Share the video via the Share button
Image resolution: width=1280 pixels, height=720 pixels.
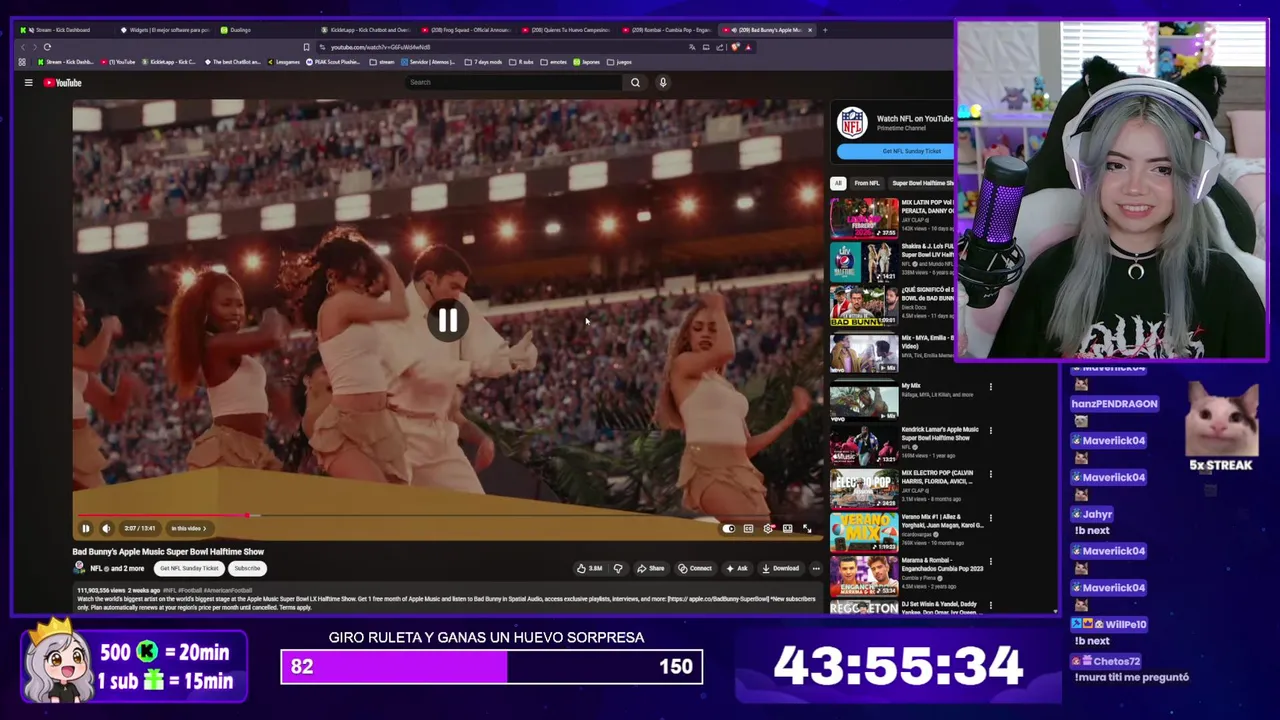[650, 568]
